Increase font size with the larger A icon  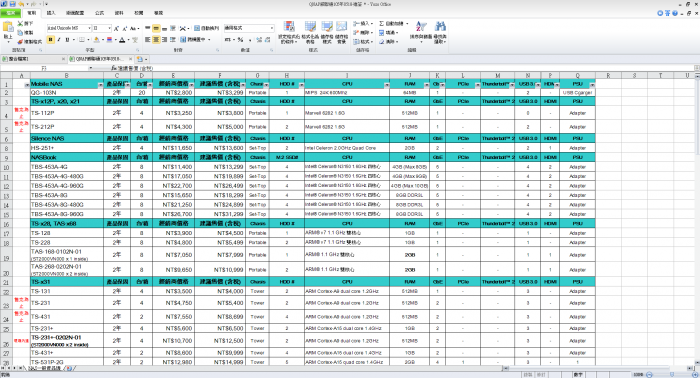pyautogui.click(x=117, y=28)
